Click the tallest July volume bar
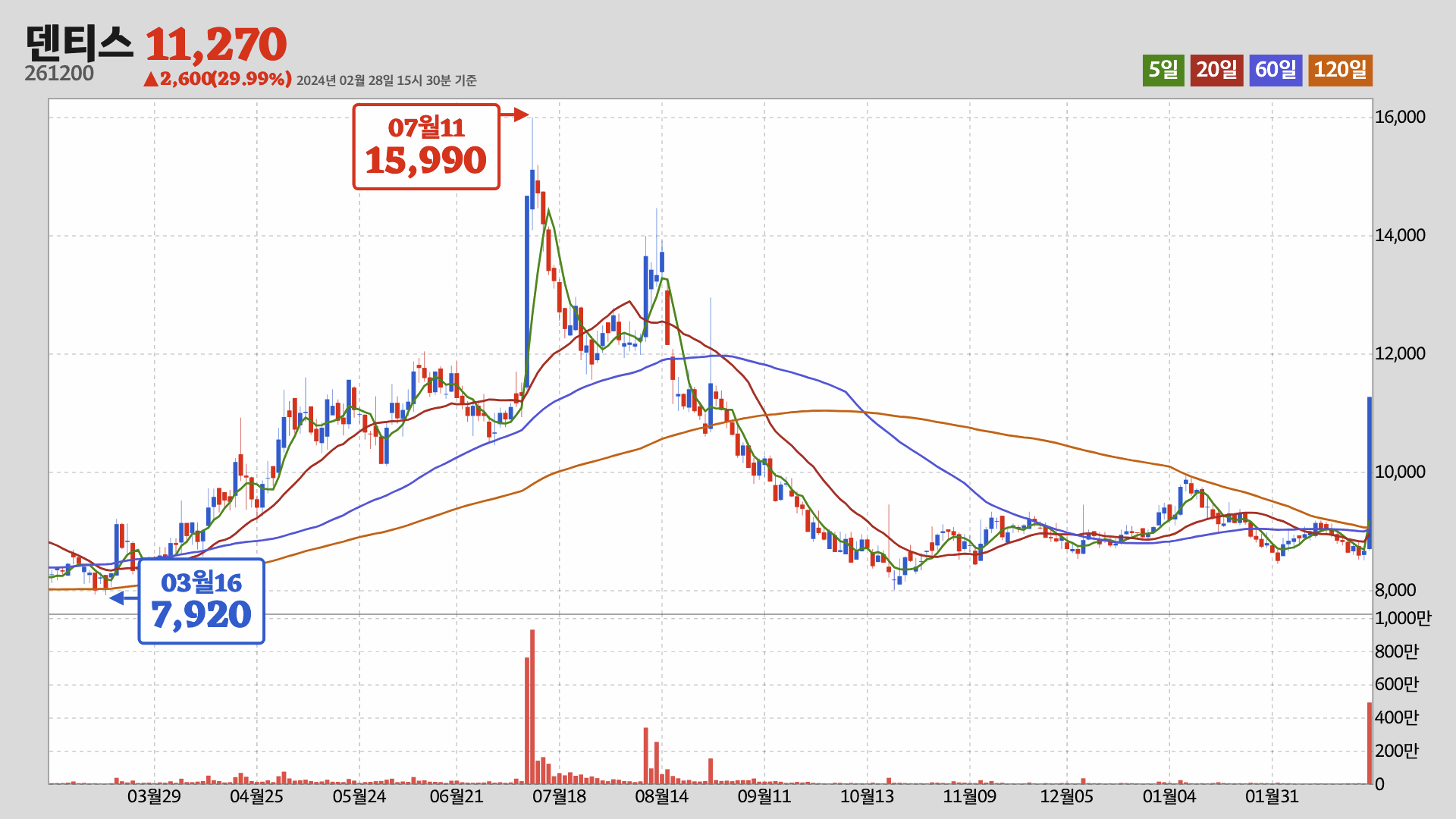This screenshot has width=1456, height=819. pos(532,707)
